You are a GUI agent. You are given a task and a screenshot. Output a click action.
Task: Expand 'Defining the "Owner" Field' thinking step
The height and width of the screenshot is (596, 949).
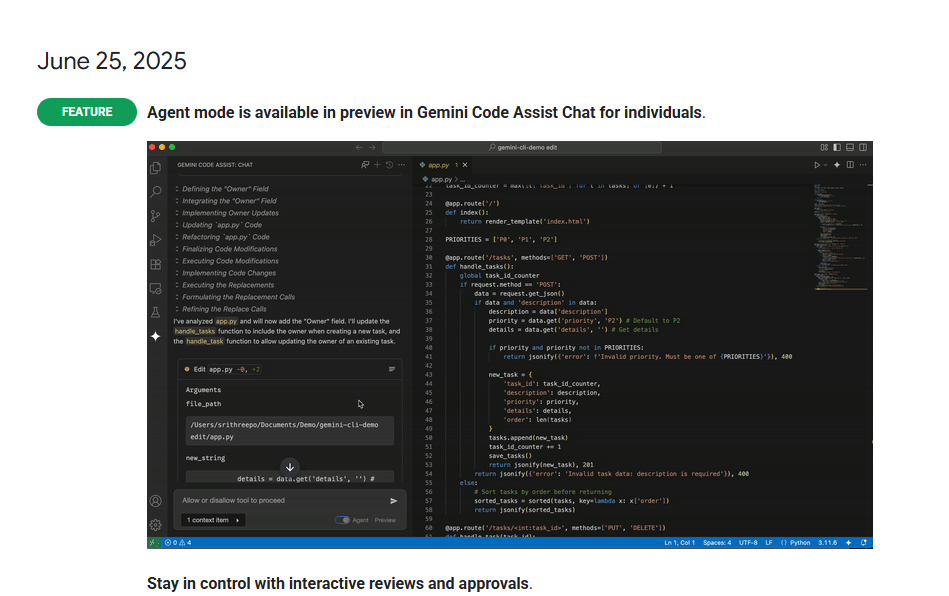[225, 189]
